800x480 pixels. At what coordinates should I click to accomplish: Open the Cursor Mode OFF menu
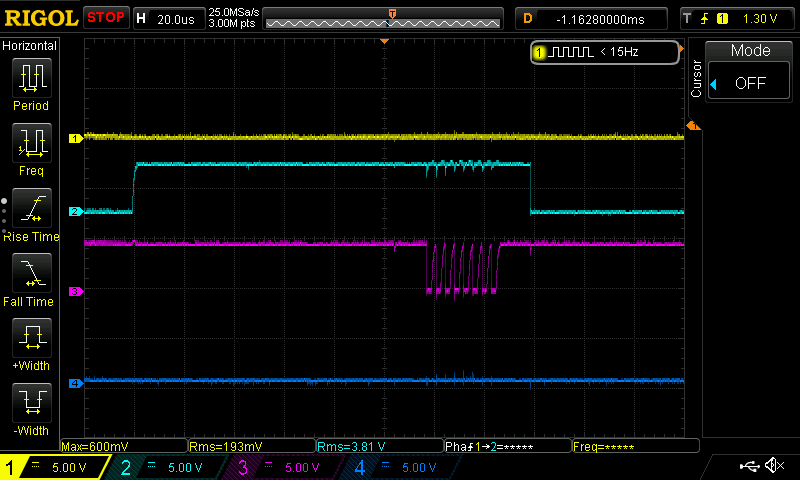[x=749, y=83]
